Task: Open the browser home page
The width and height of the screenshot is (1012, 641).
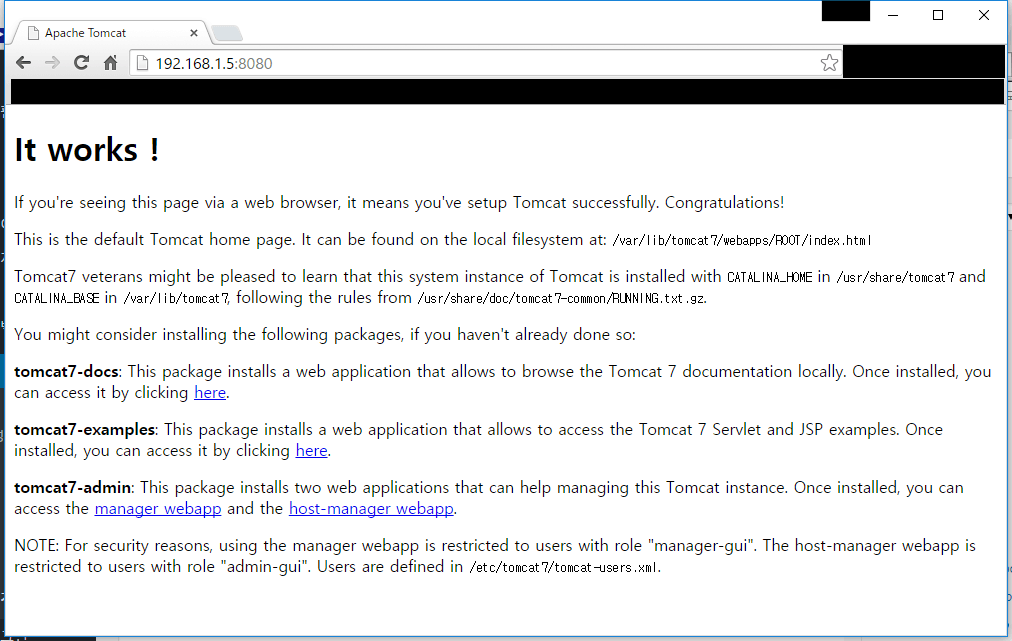Action: point(110,63)
